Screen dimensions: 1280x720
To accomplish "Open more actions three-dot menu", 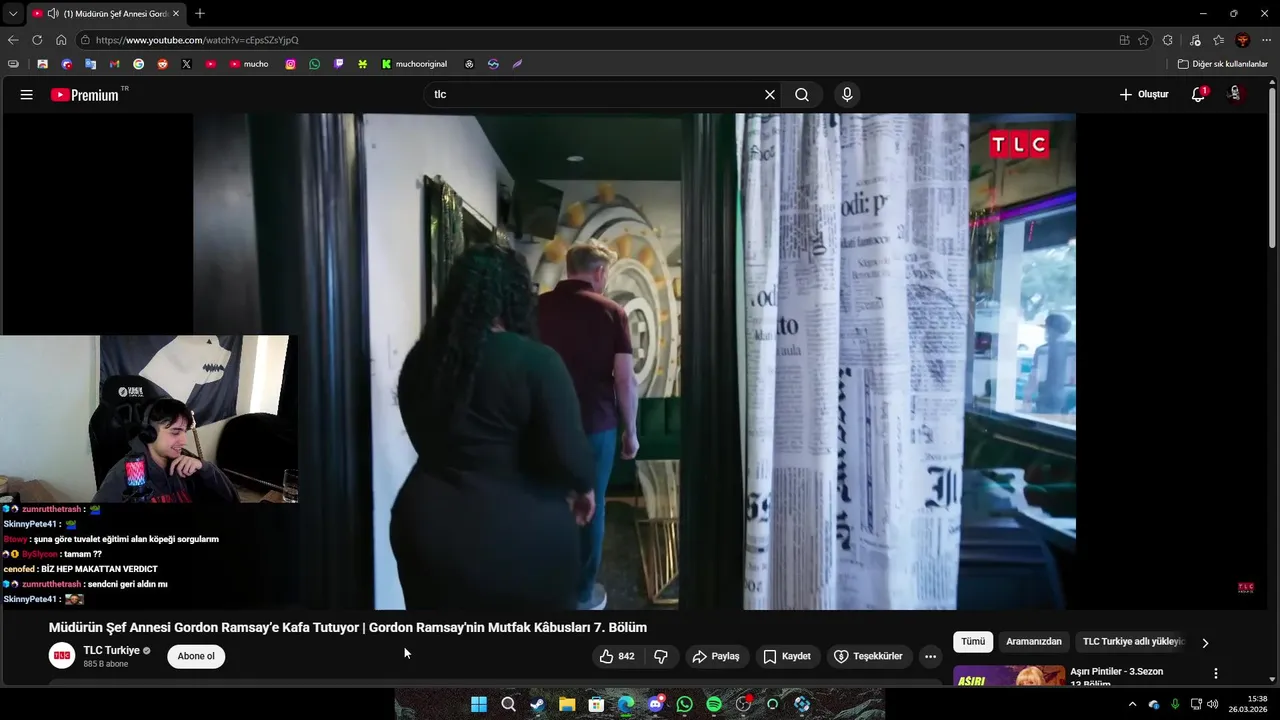I will [x=930, y=657].
